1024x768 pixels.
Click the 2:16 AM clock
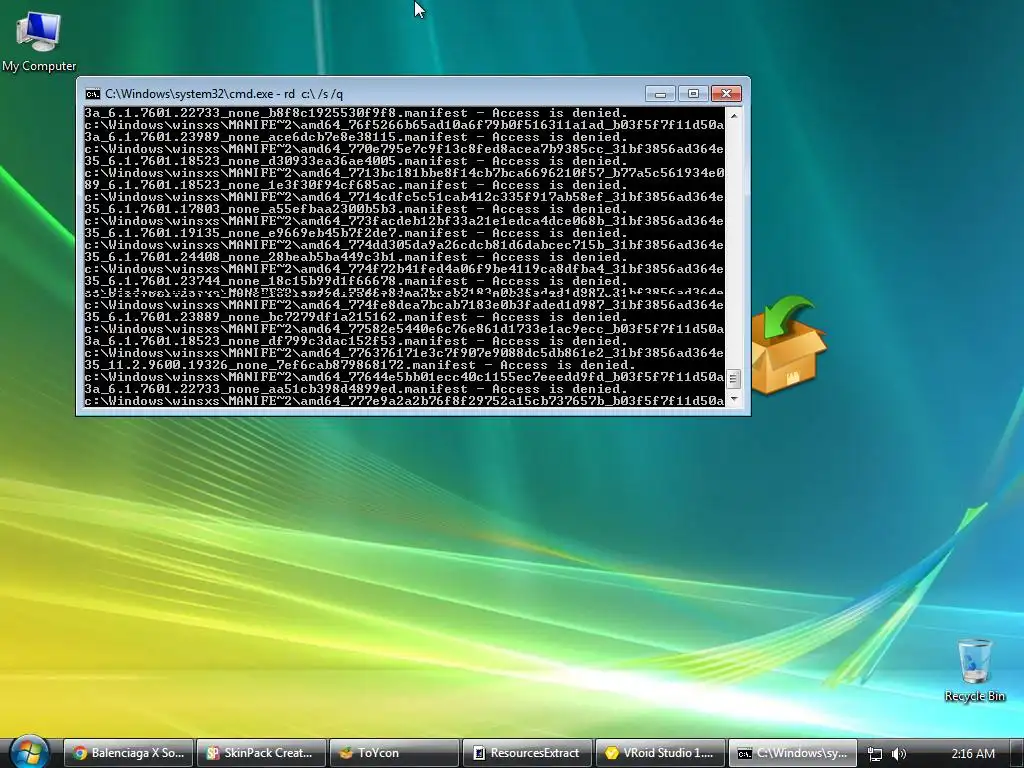[x=973, y=754]
